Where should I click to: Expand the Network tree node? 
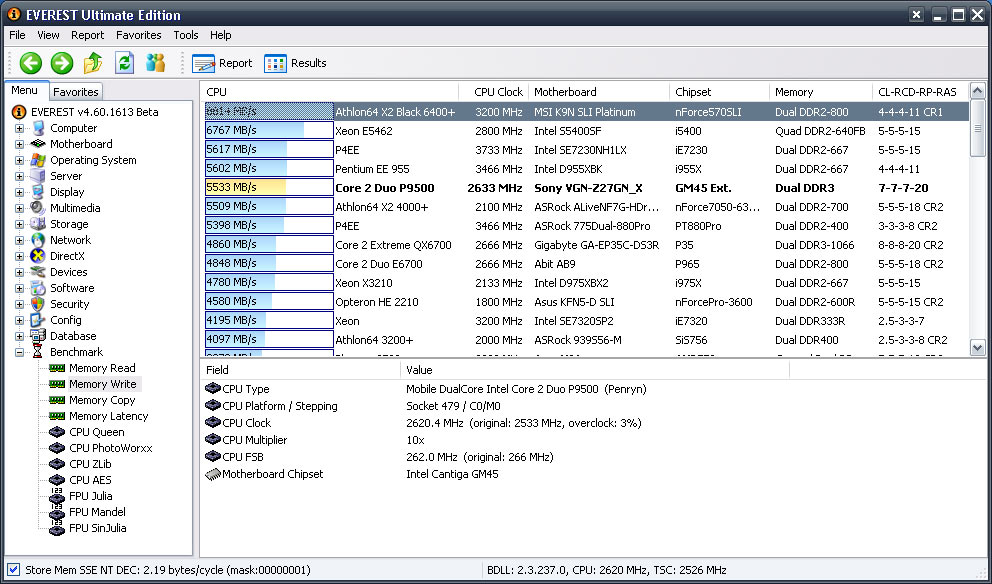click(x=20, y=240)
